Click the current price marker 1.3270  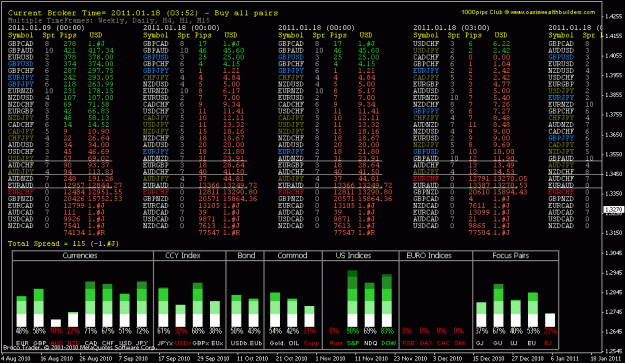click(613, 210)
